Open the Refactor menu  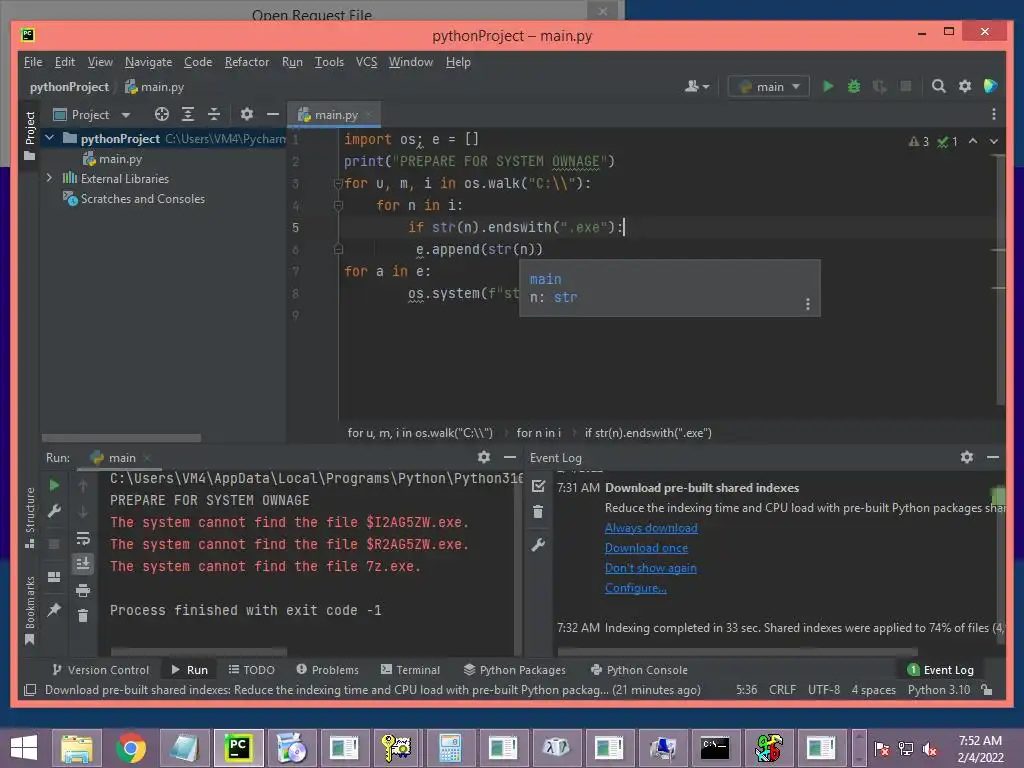pos(247,62)
